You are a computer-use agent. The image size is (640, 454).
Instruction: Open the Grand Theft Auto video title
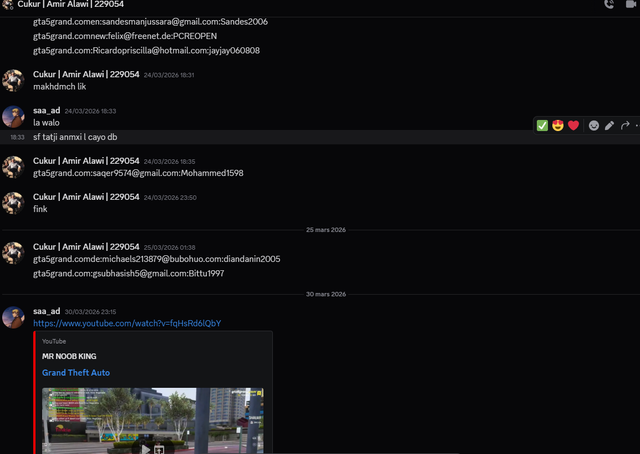(76, 373)
